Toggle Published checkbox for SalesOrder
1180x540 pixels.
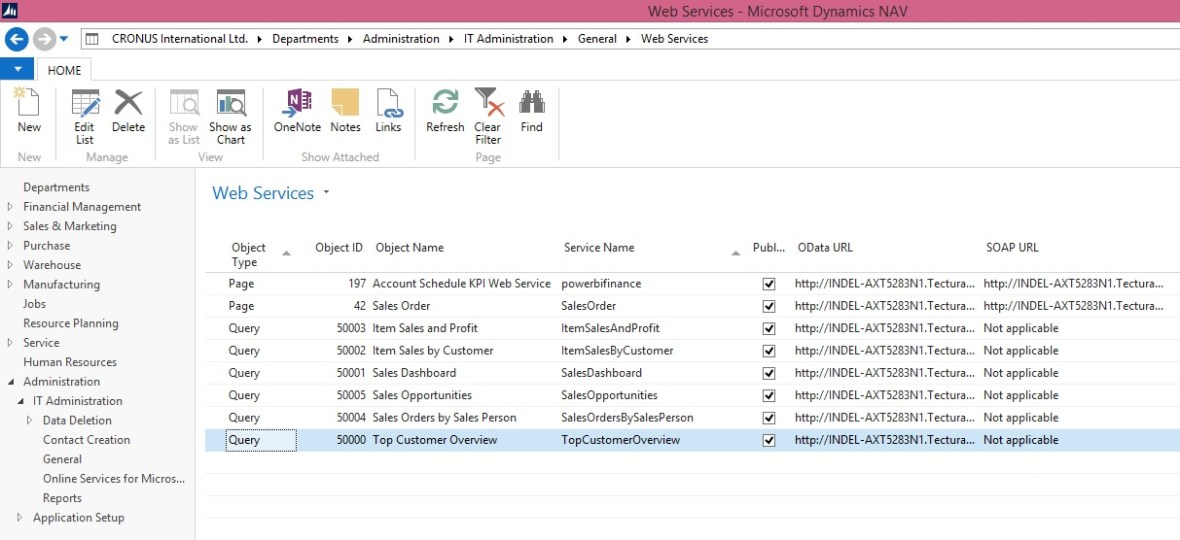click(x=768, y=306)
